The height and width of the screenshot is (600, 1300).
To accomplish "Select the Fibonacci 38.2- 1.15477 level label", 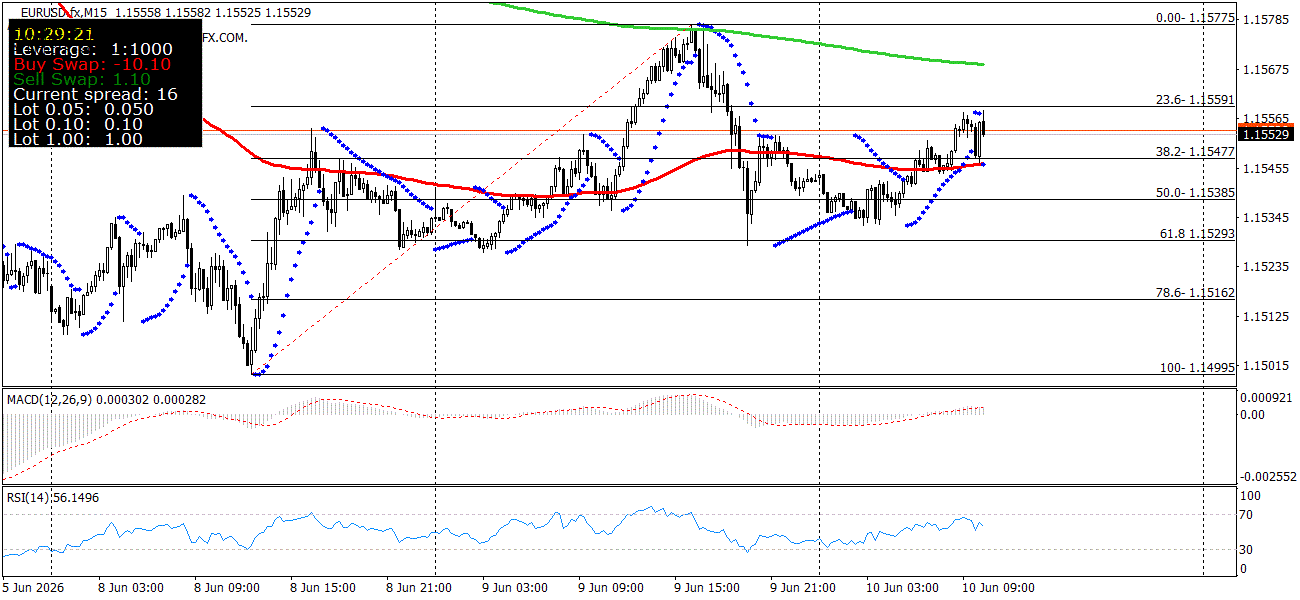I will click(x=1195, y=151).
